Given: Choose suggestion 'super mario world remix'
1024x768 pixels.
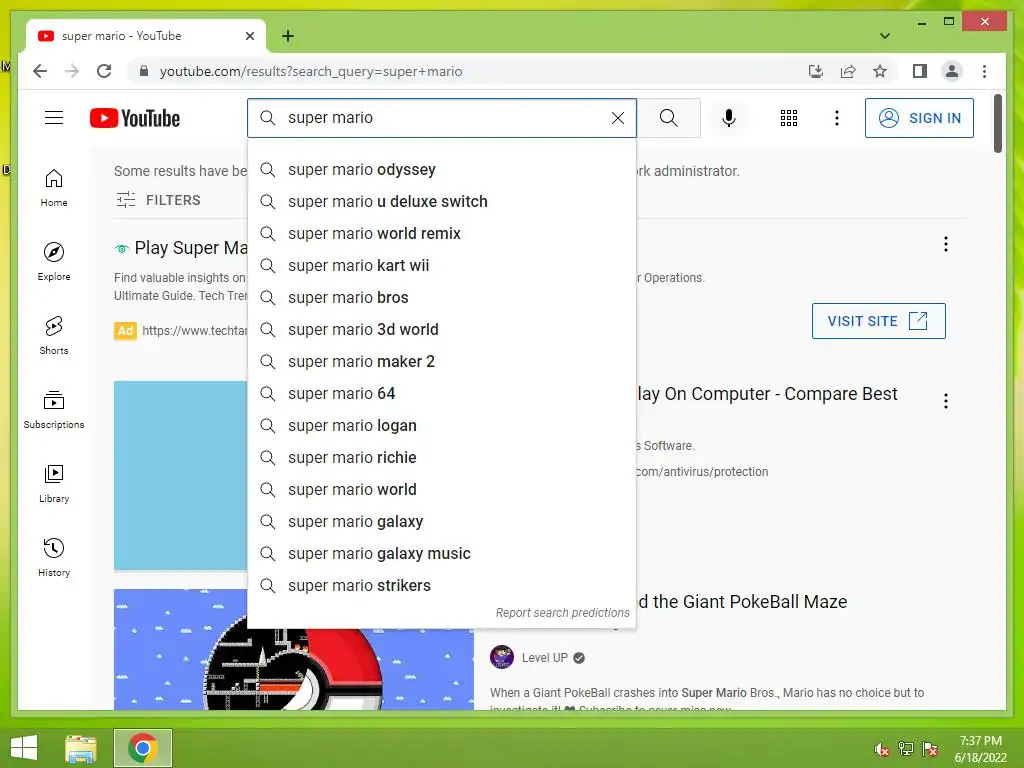Looking at the screenshot, I should (x=441, y=234).
